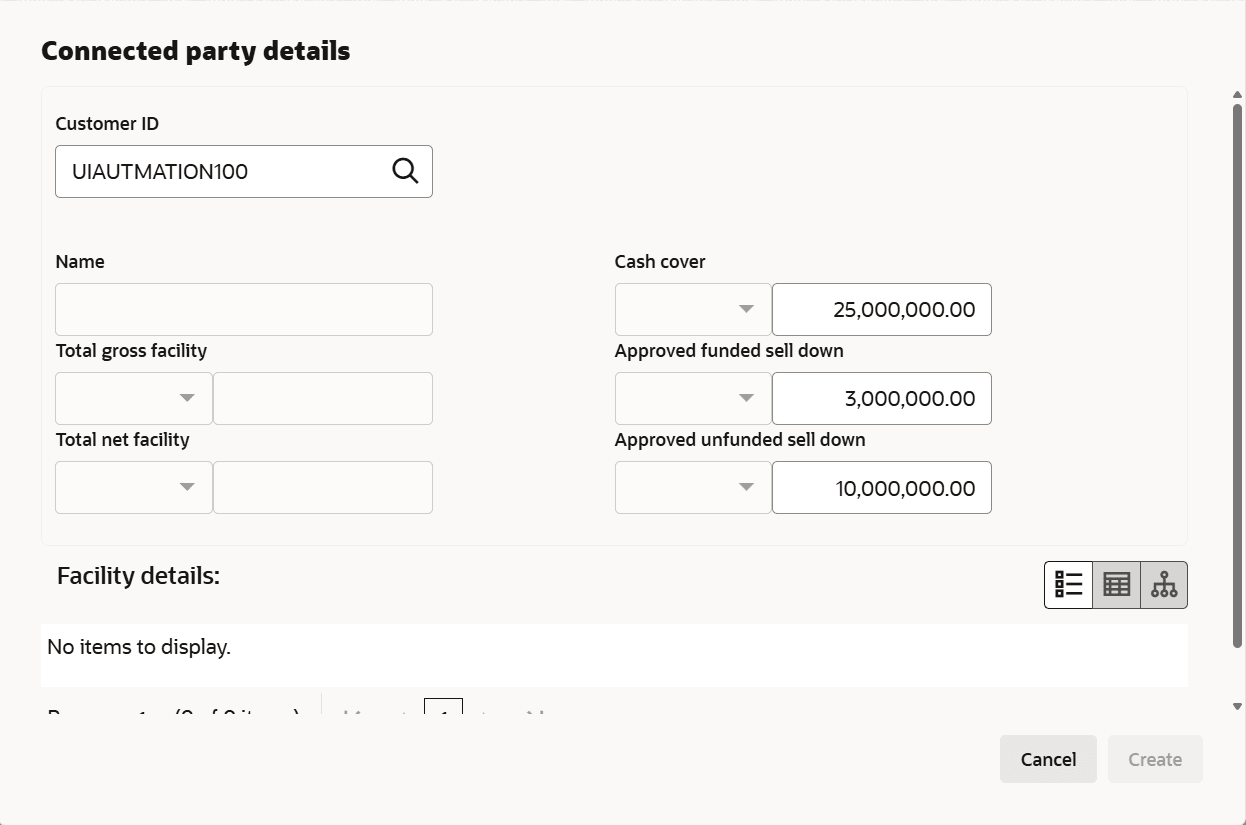Click the vertical scrollbar thumb
The image size is (1246, 825).
pos(1237,370)
